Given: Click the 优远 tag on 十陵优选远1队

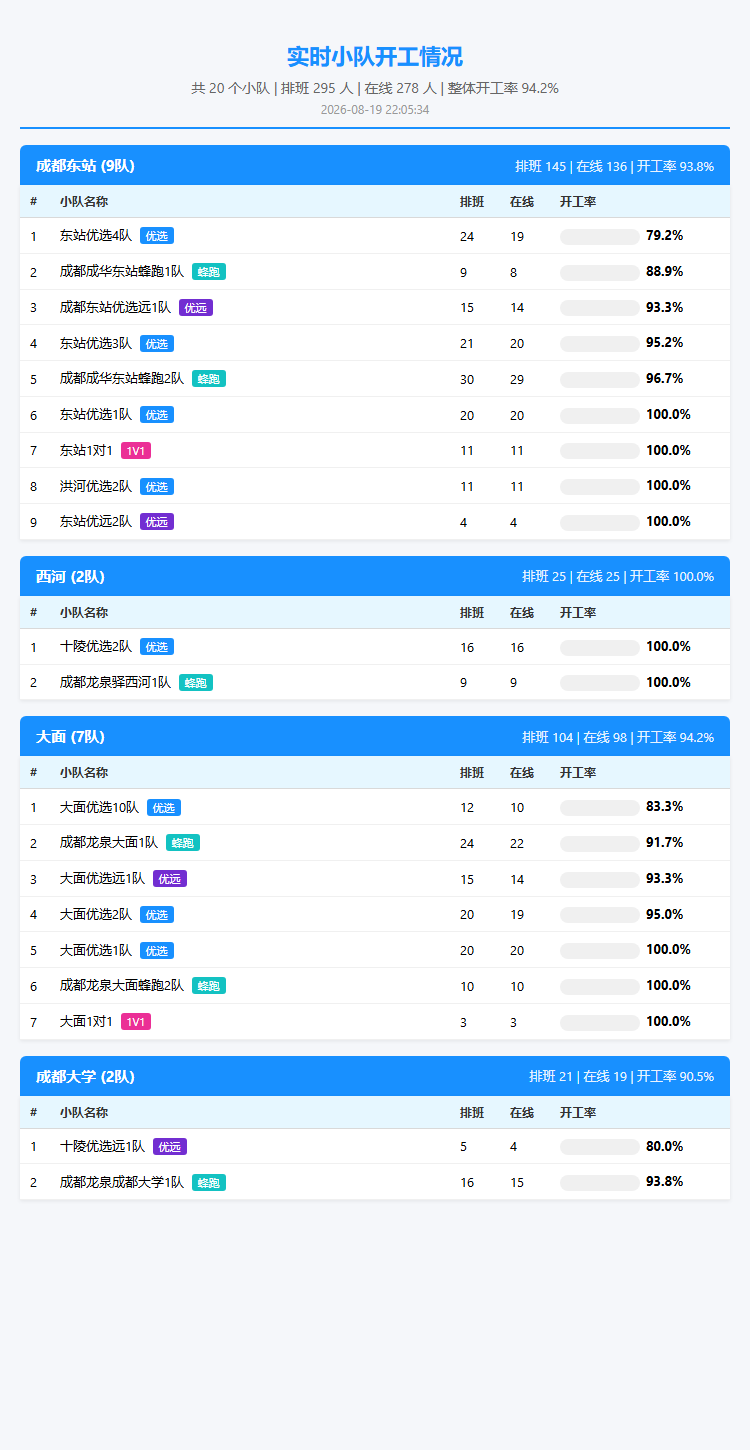Looking at the screenshot, I should pos(170,1147).
